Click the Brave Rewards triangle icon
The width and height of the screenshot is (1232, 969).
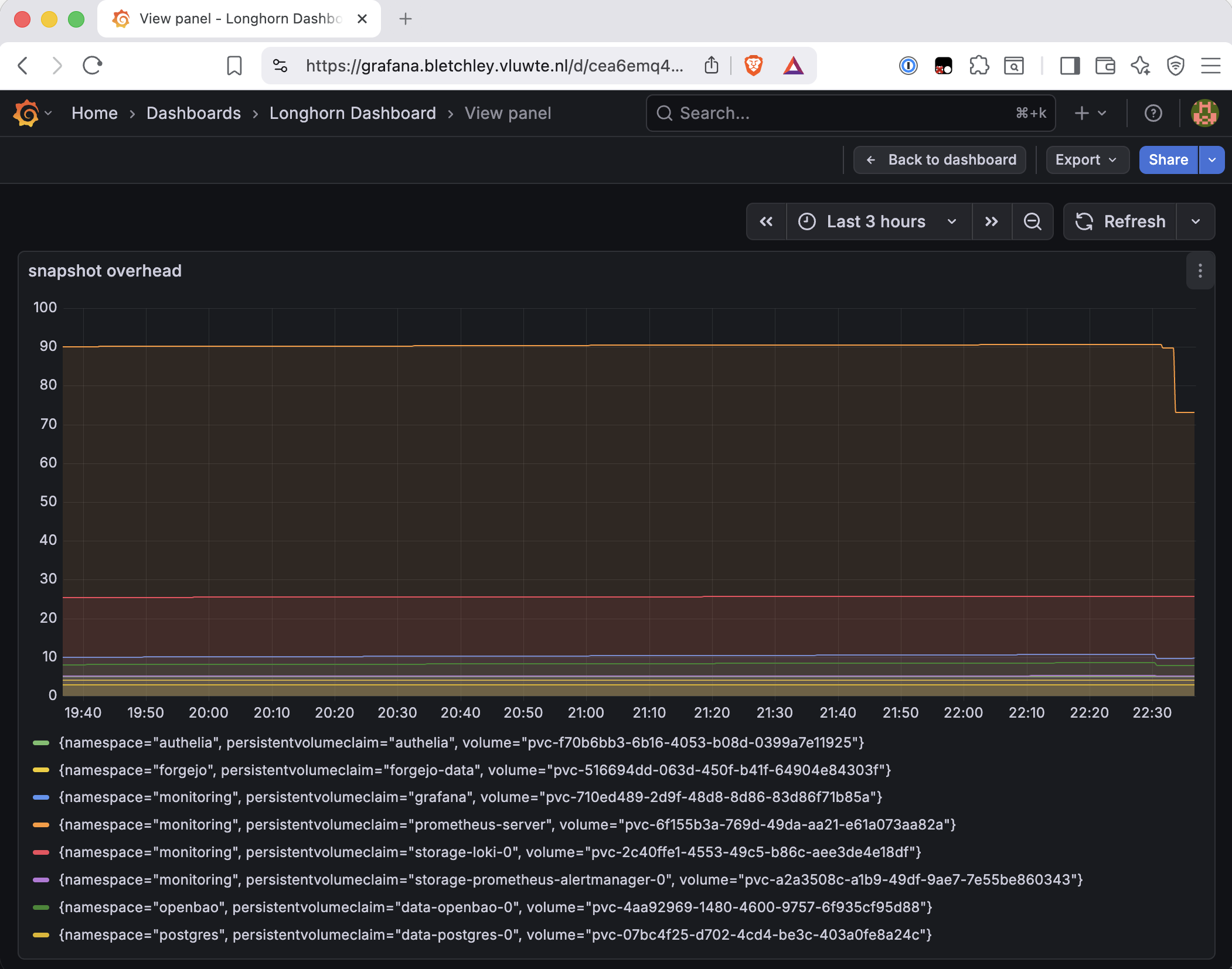coord(793,66)
